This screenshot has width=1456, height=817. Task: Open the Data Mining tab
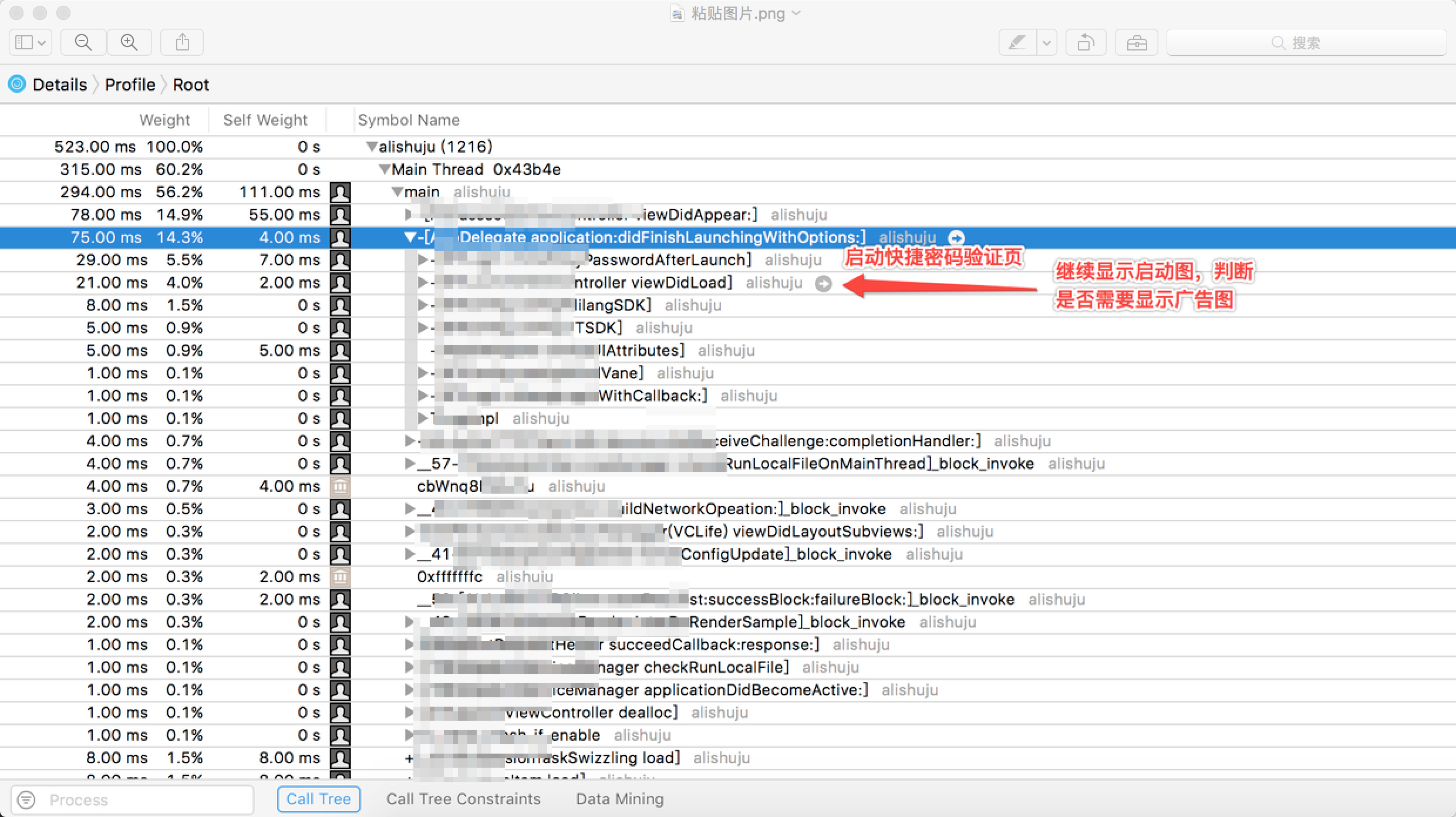pyautogui.click(x=620, y=799)
